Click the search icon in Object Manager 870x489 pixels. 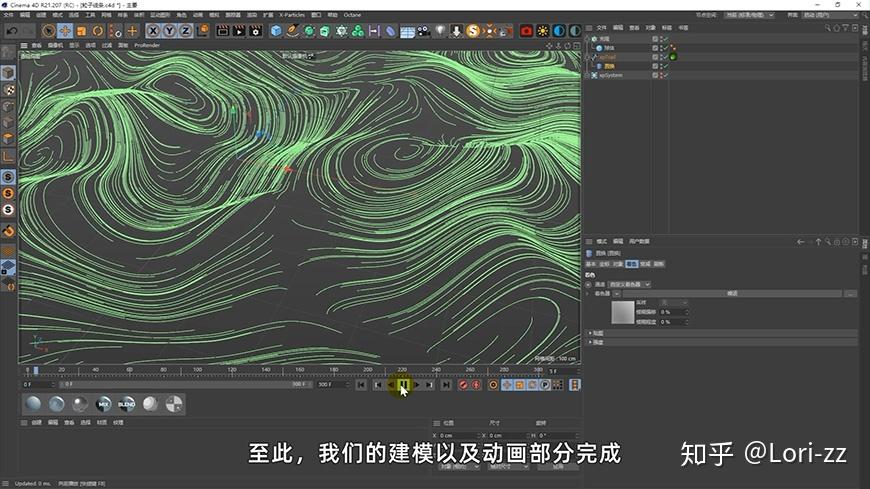coord(827,28)
